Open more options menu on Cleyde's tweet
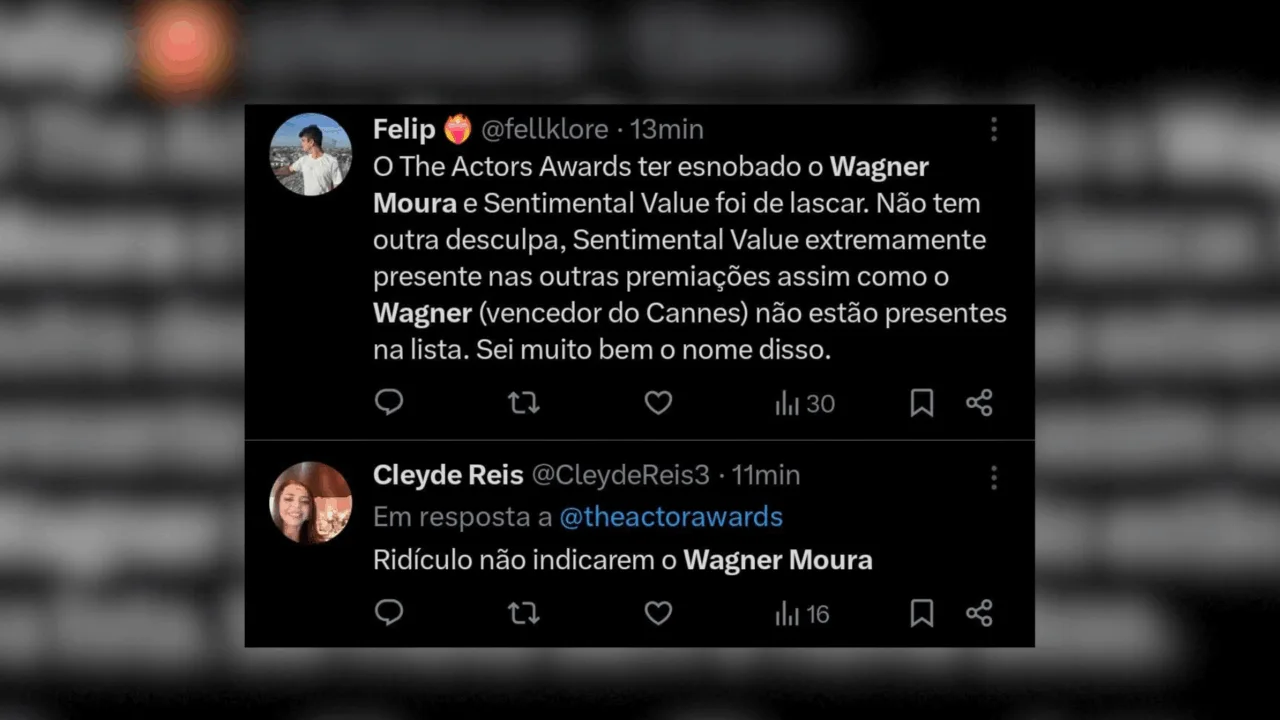 [x=993, y=477]
